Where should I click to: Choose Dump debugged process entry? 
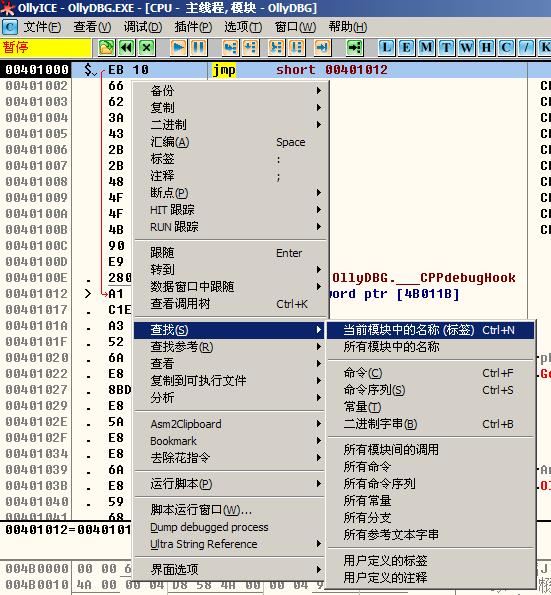pyautogui.click(x=229, y=527)
